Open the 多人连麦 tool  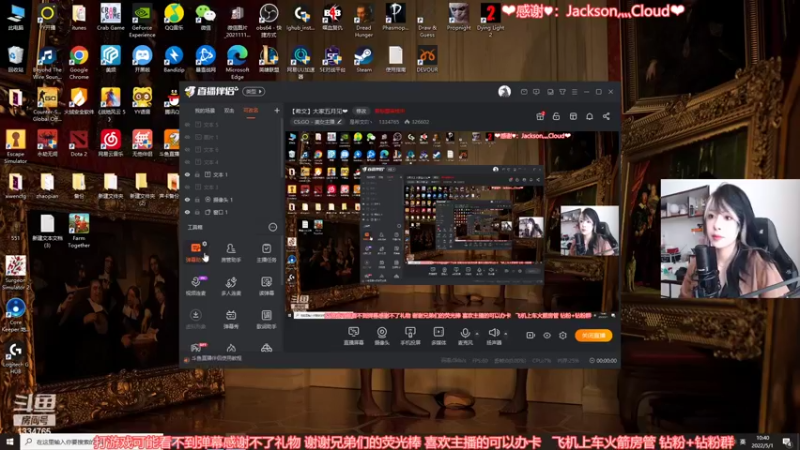coord(231,286)
